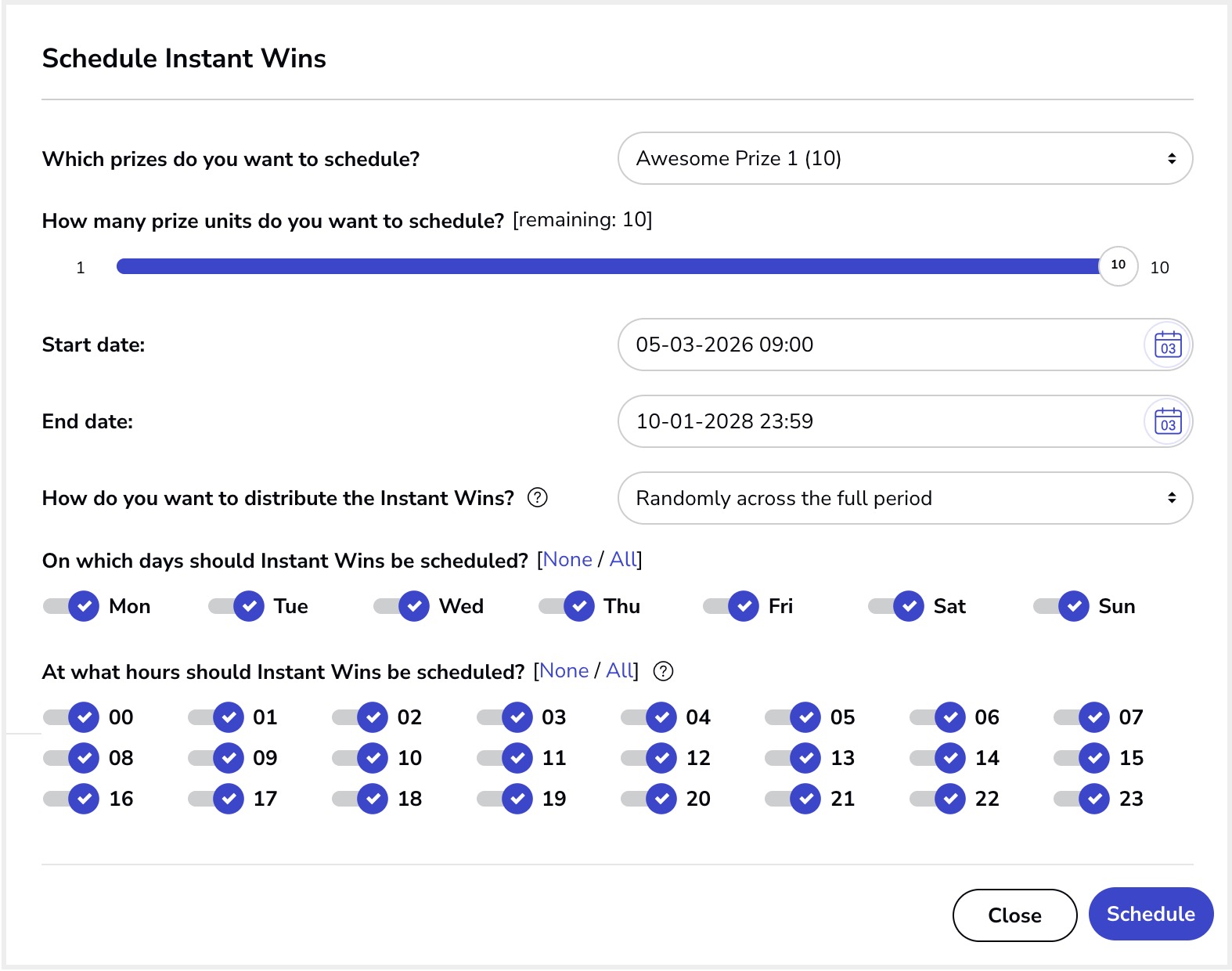Viewport: 1232px width, 971px height.
Task: Disable the Sat day toggle
Action: coord(897,606)
